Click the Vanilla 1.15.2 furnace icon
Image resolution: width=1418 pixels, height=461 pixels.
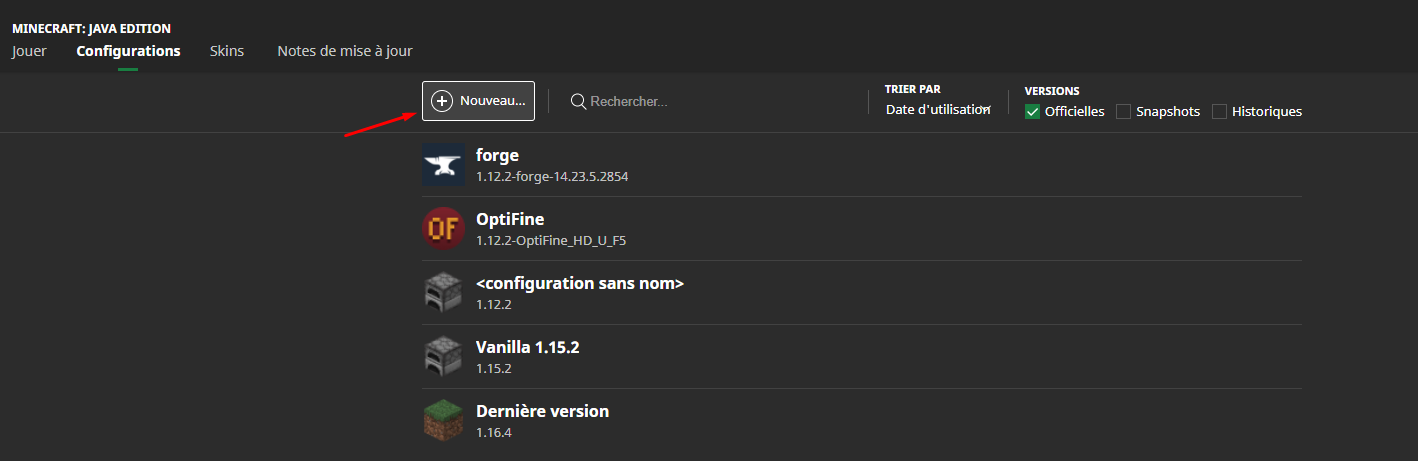click(x=443, y=357)
